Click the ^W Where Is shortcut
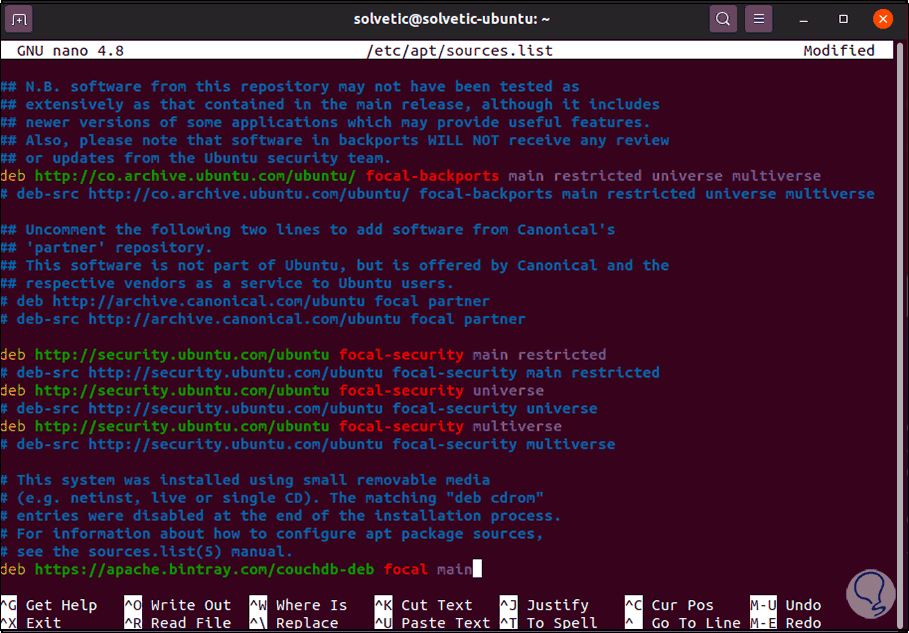The width and height of the screenshot is (909, 633). pyautogui.click(x=298, y=605)
